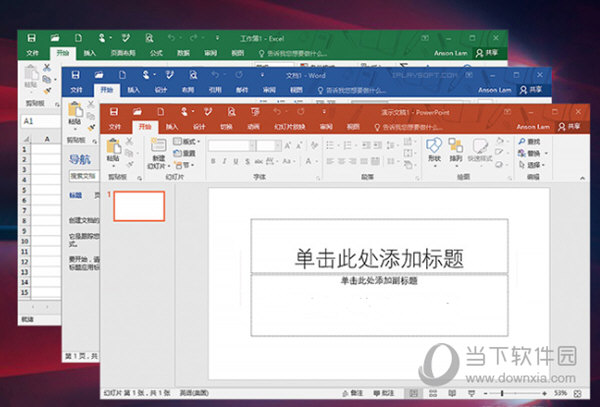Click the Tell me search box in PowerPoint
The width and height of the screenshot is (600, 407).
(x=408, y=127)
